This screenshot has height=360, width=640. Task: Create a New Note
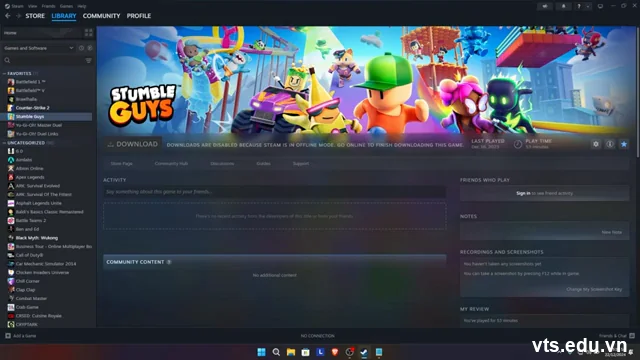coord(611,232)
